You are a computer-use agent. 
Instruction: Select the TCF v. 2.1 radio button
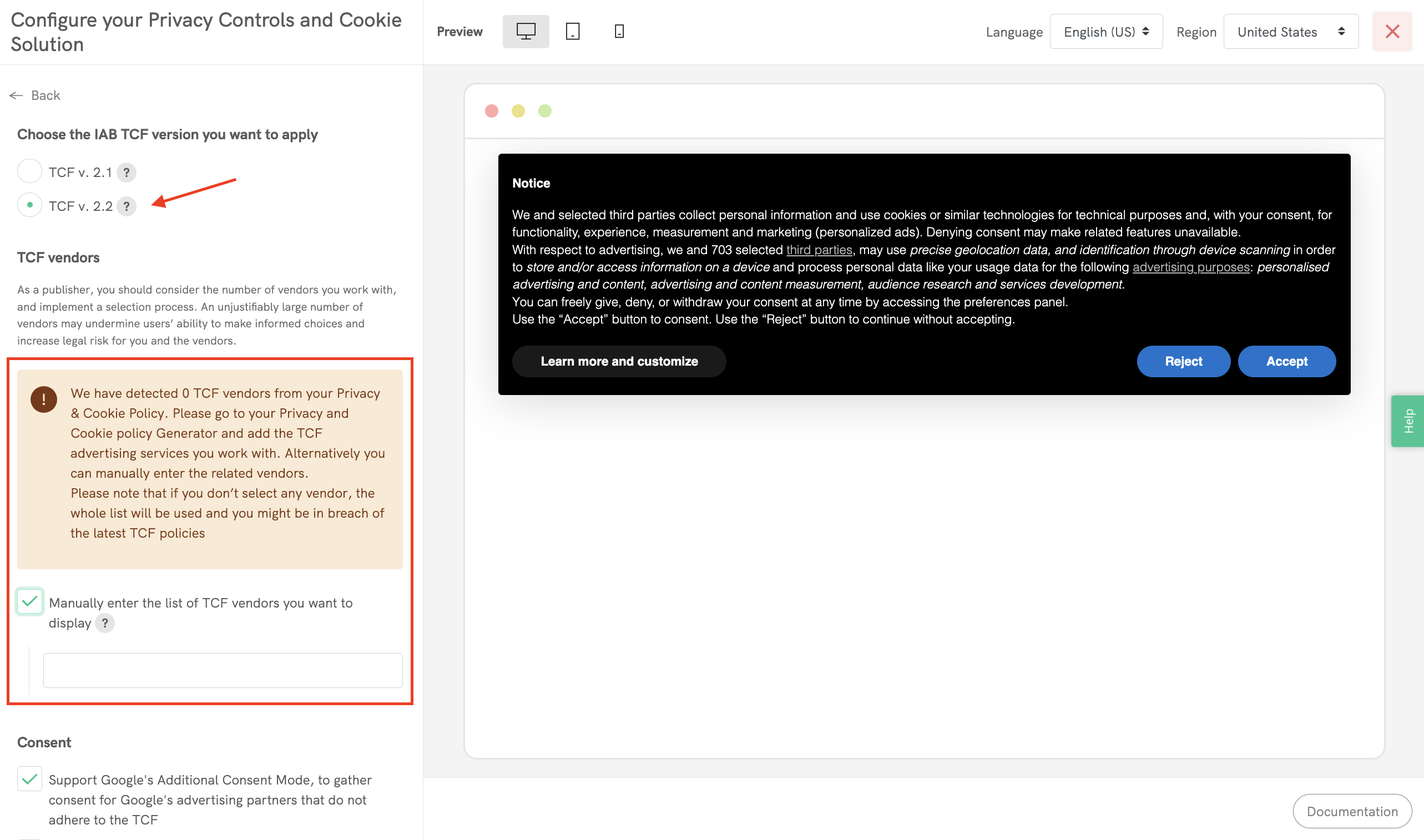29,171
